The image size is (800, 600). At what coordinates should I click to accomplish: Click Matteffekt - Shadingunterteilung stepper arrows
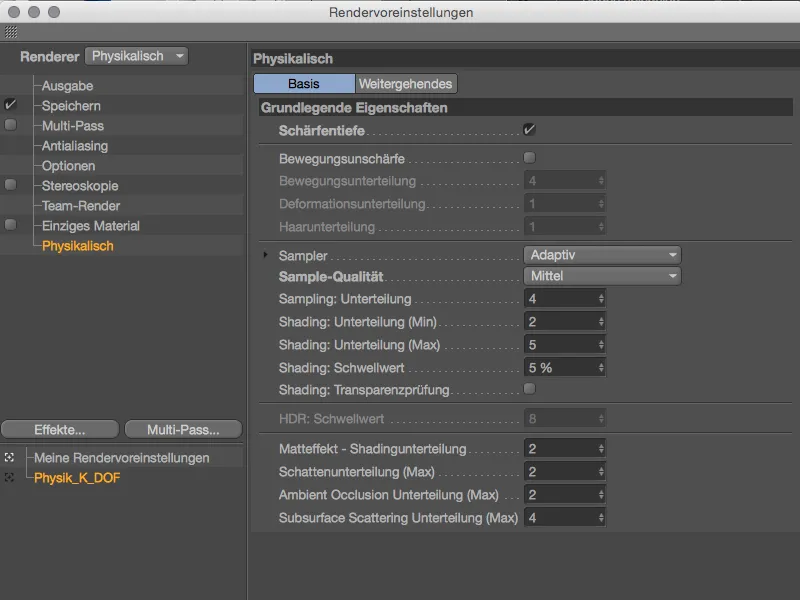click(601, 448)
